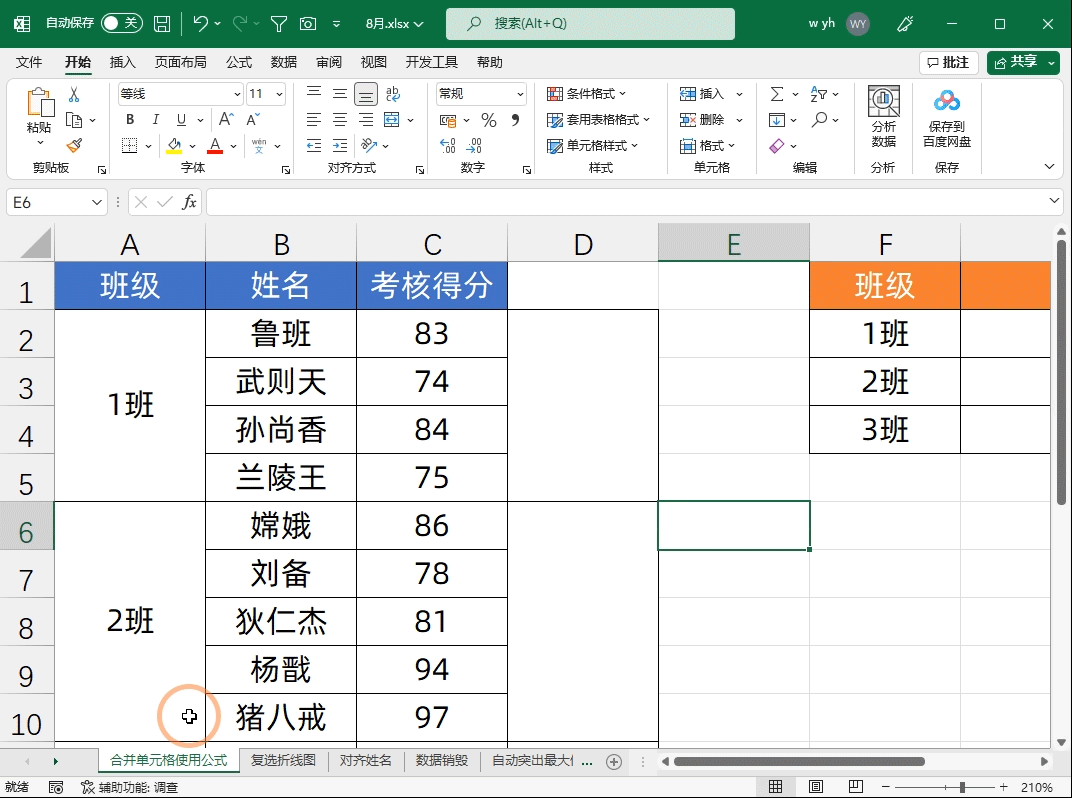1072x798 pixels.
Task: Select the Format Painter tool
Action: pos(74,146)
